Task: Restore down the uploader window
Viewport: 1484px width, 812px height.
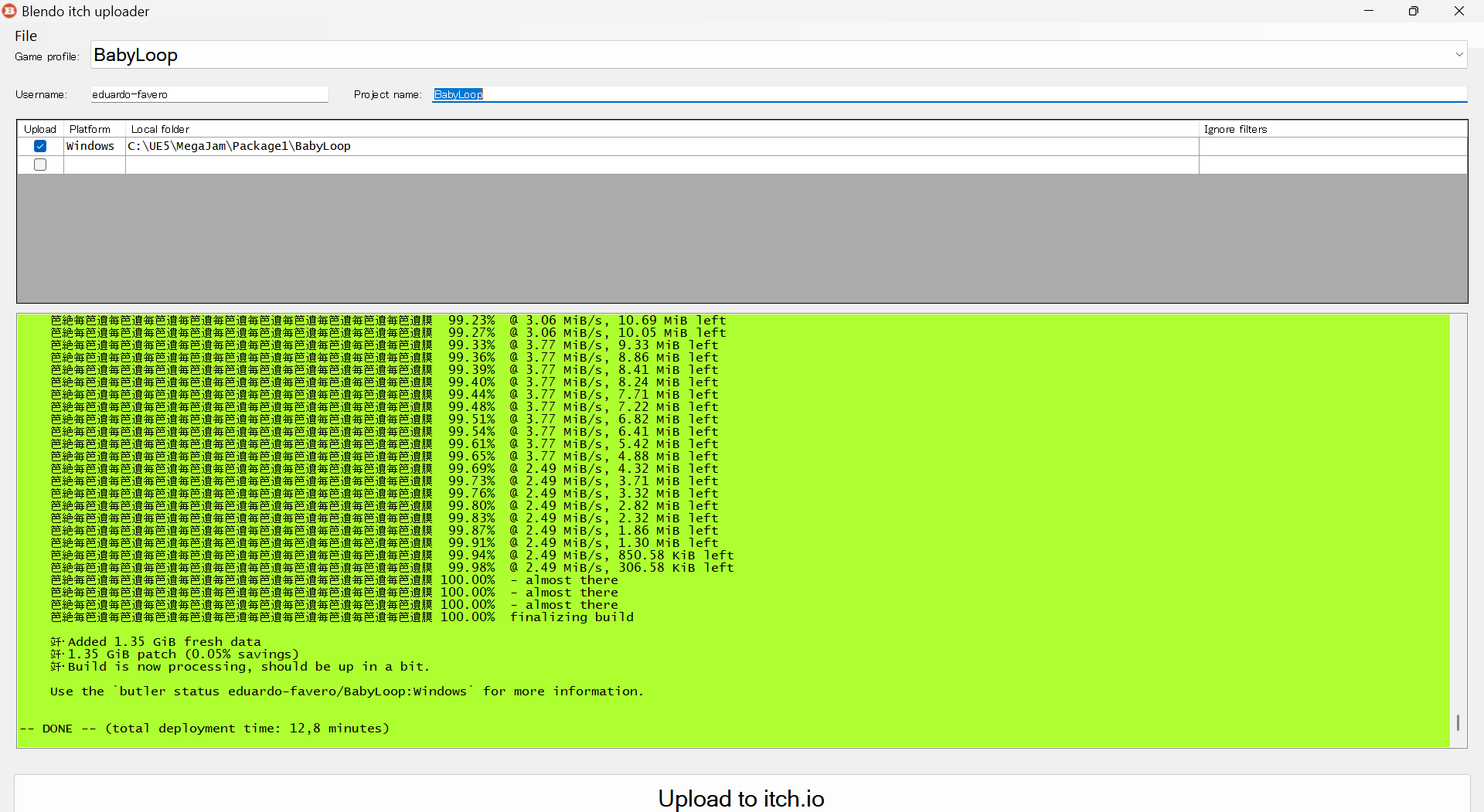Action: point(1413,11)
